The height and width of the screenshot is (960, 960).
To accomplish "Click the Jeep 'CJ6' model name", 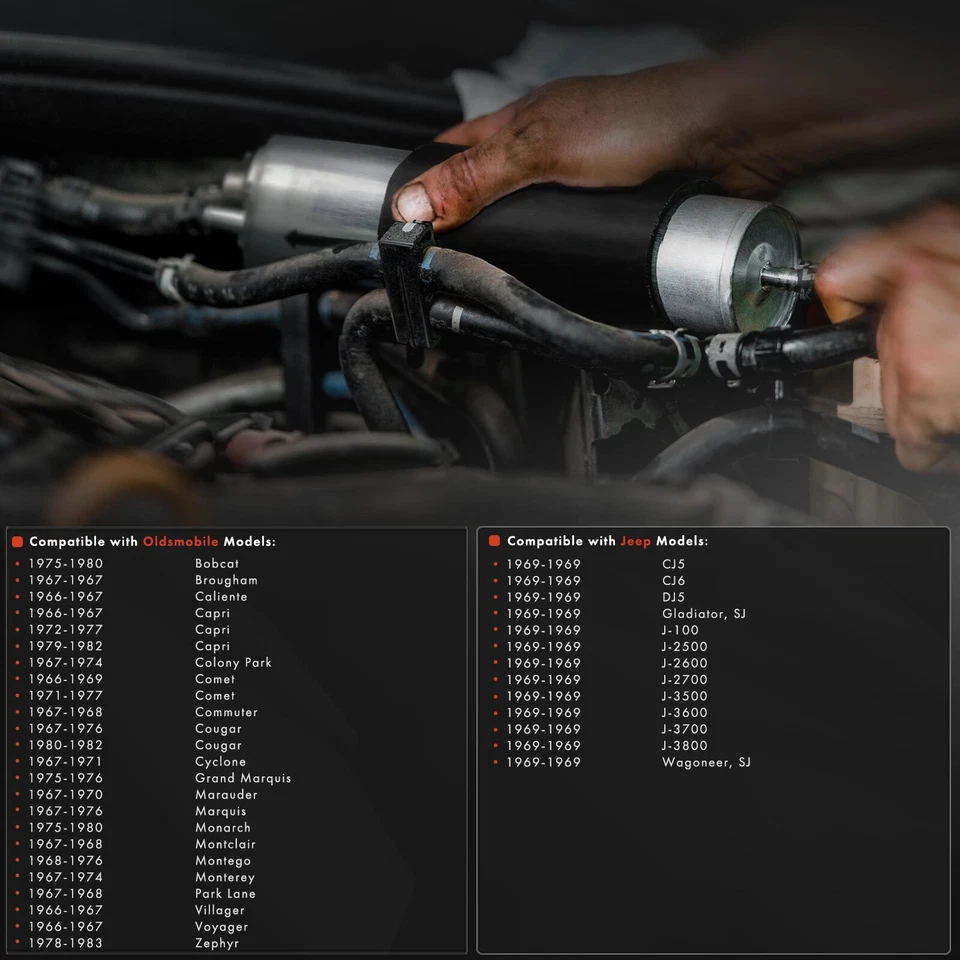I will coord(673,580).
